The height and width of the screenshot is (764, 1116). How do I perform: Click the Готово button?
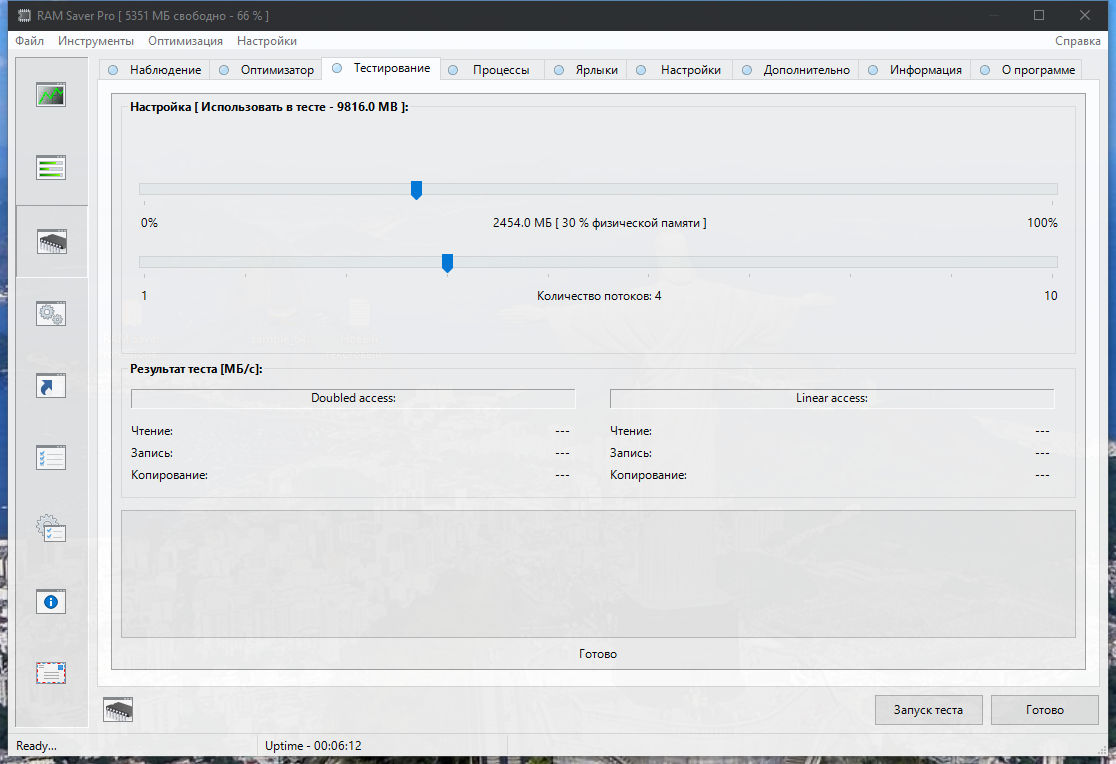click(1044, 710)
